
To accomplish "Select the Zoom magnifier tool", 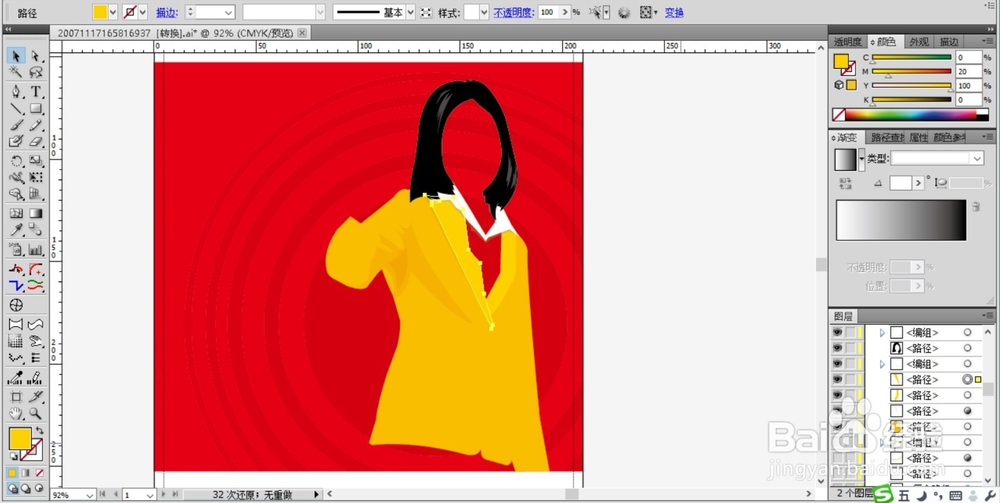I will (36, 414).
